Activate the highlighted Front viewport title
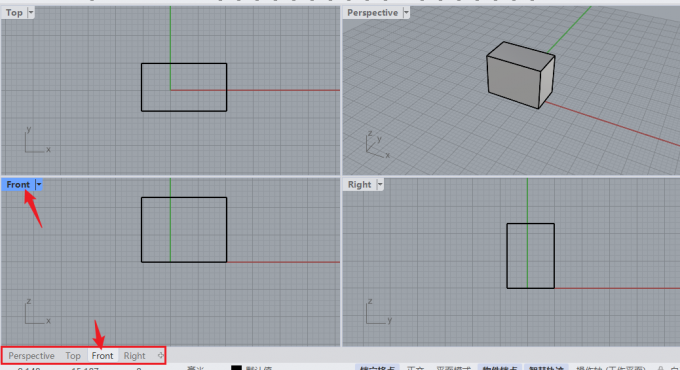The width and height of the screenshot is (680, 370). [18, 184]
